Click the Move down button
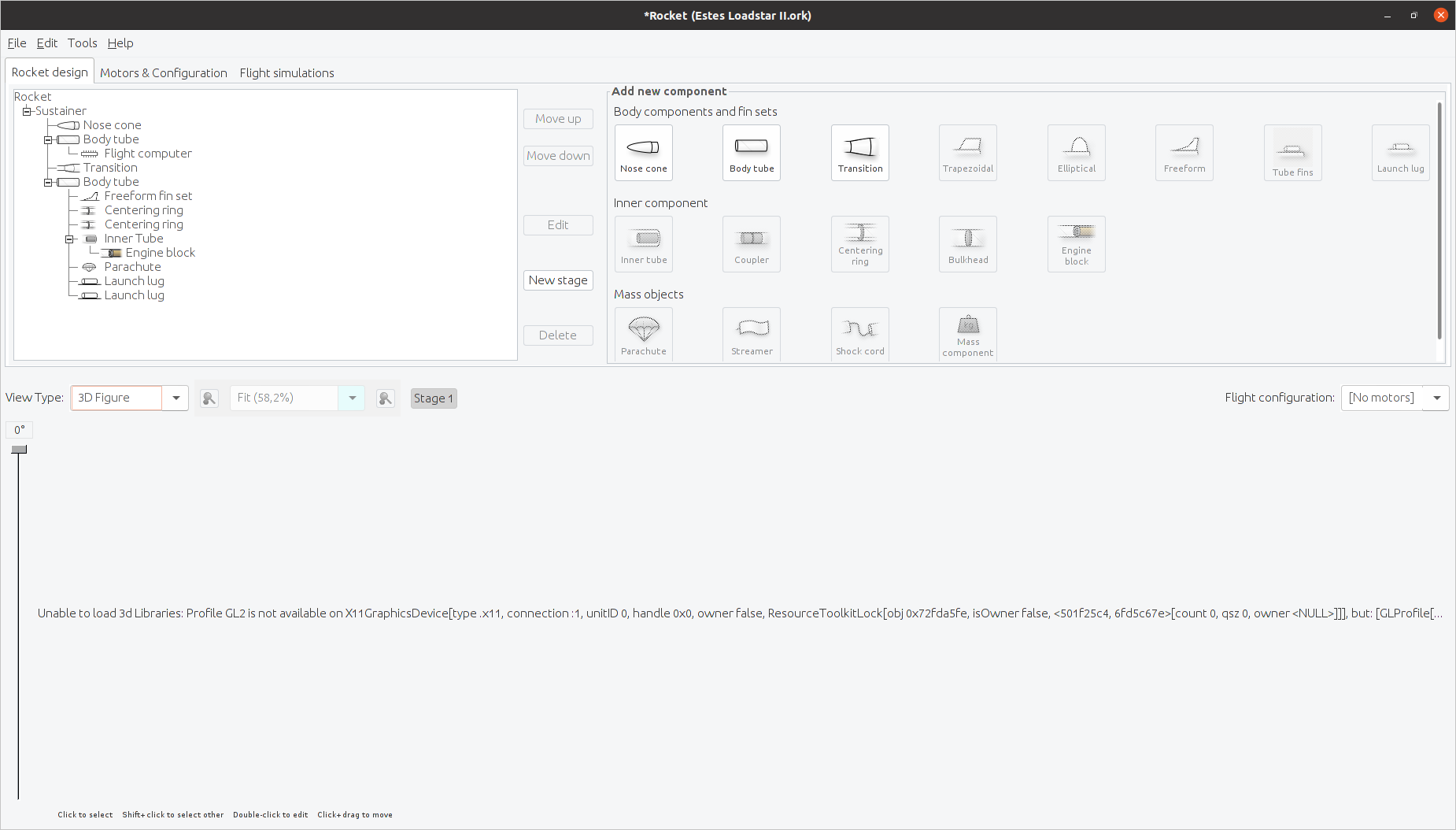 (558, 155)
